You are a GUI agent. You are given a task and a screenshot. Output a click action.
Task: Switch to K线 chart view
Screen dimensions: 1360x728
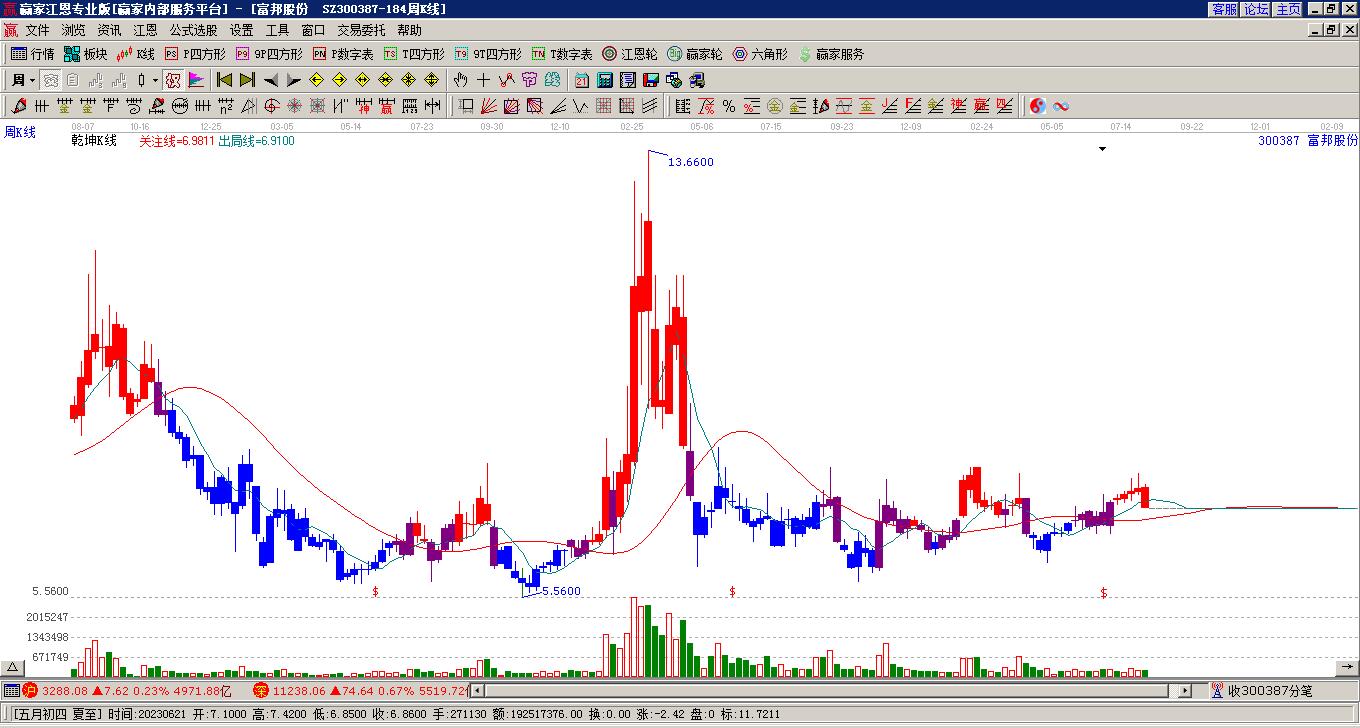pyautogui.click(x=135, y=54)
